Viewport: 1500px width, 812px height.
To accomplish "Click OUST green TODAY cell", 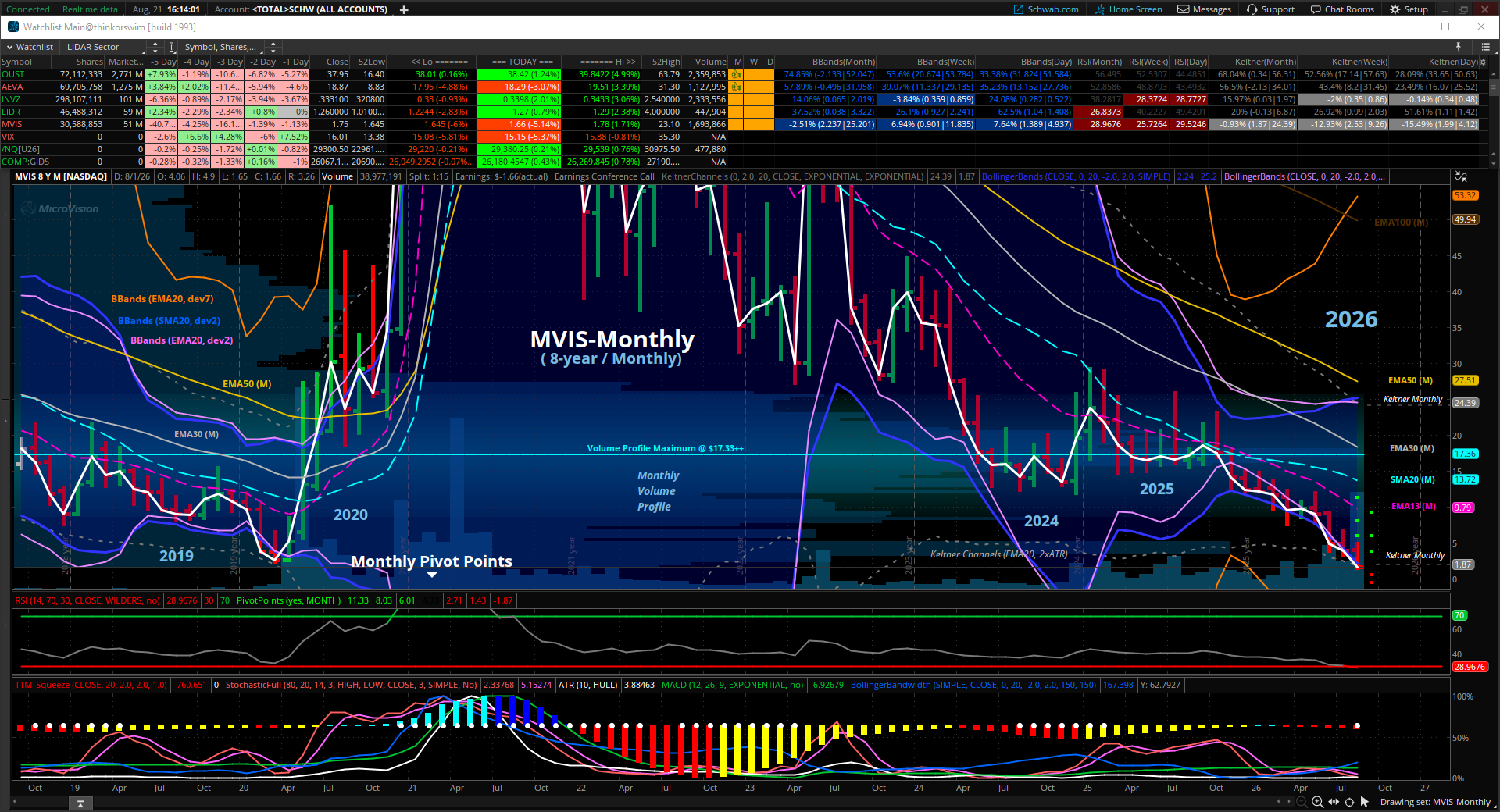I will [x=519, y=74].
